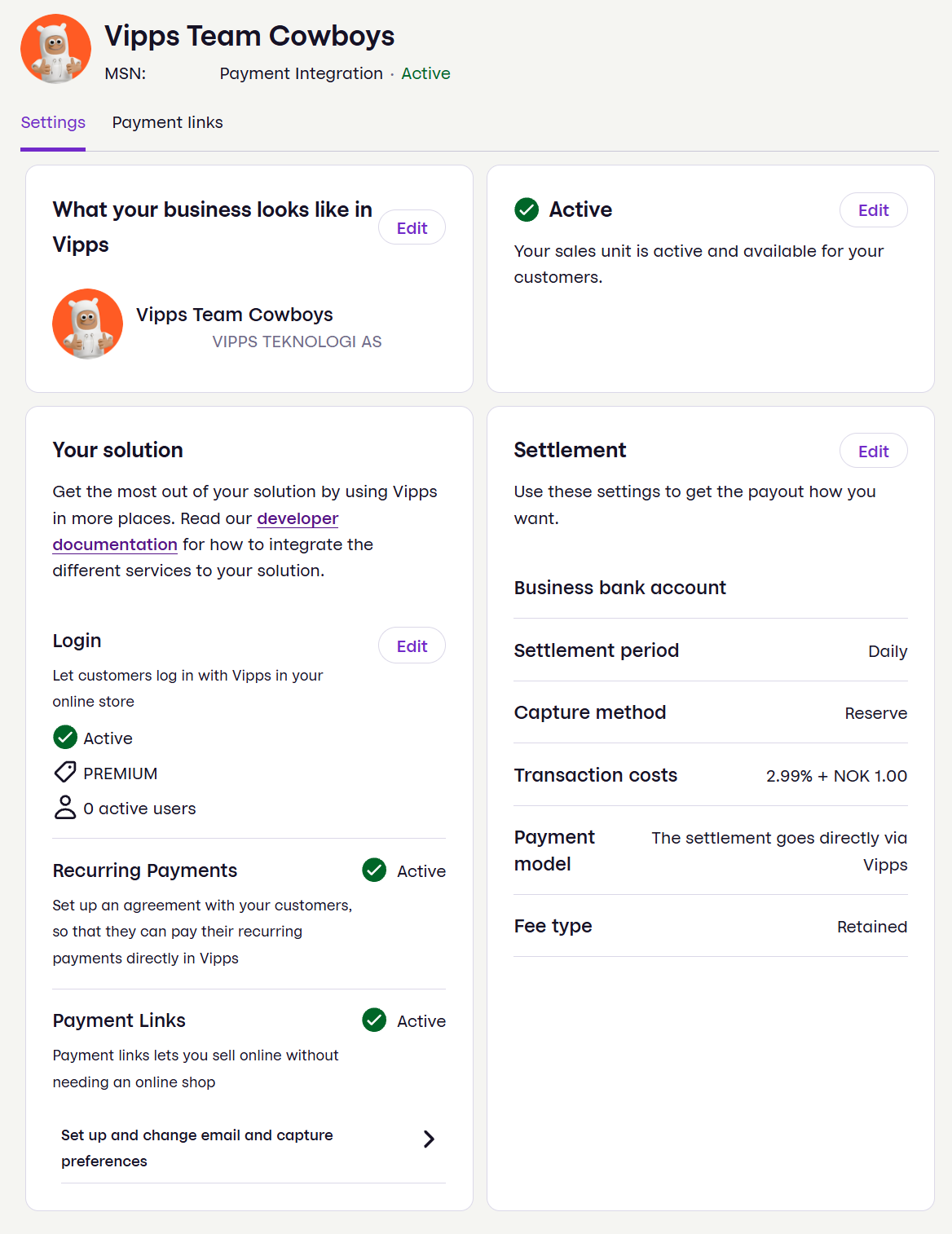Switch to the Payment links tab
The width and height of the screenshot is (952, 1234).
[x=167, y=122]
